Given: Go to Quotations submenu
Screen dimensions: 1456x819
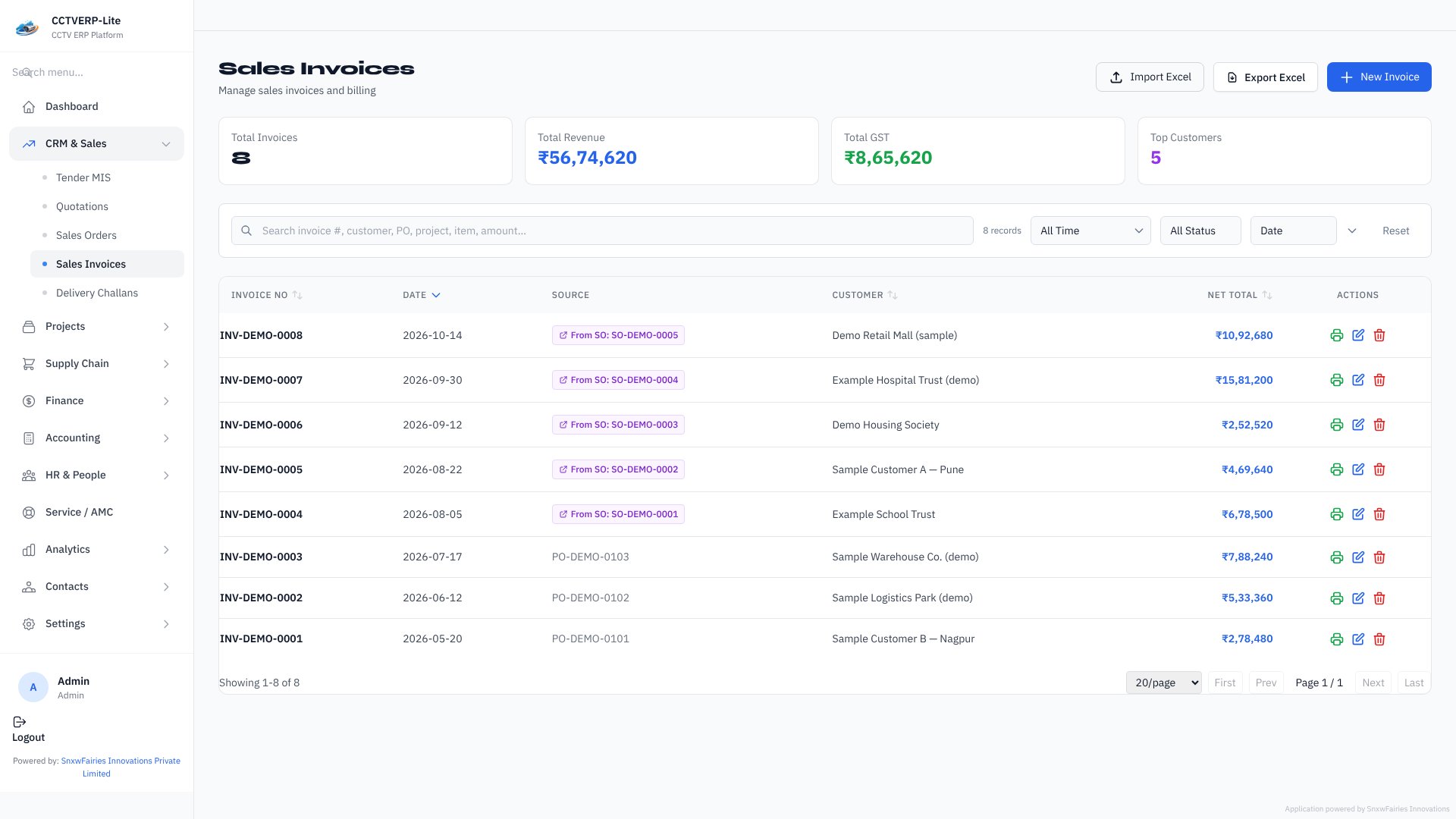Looking at the screenshot, I should click(x=107, y=206).
